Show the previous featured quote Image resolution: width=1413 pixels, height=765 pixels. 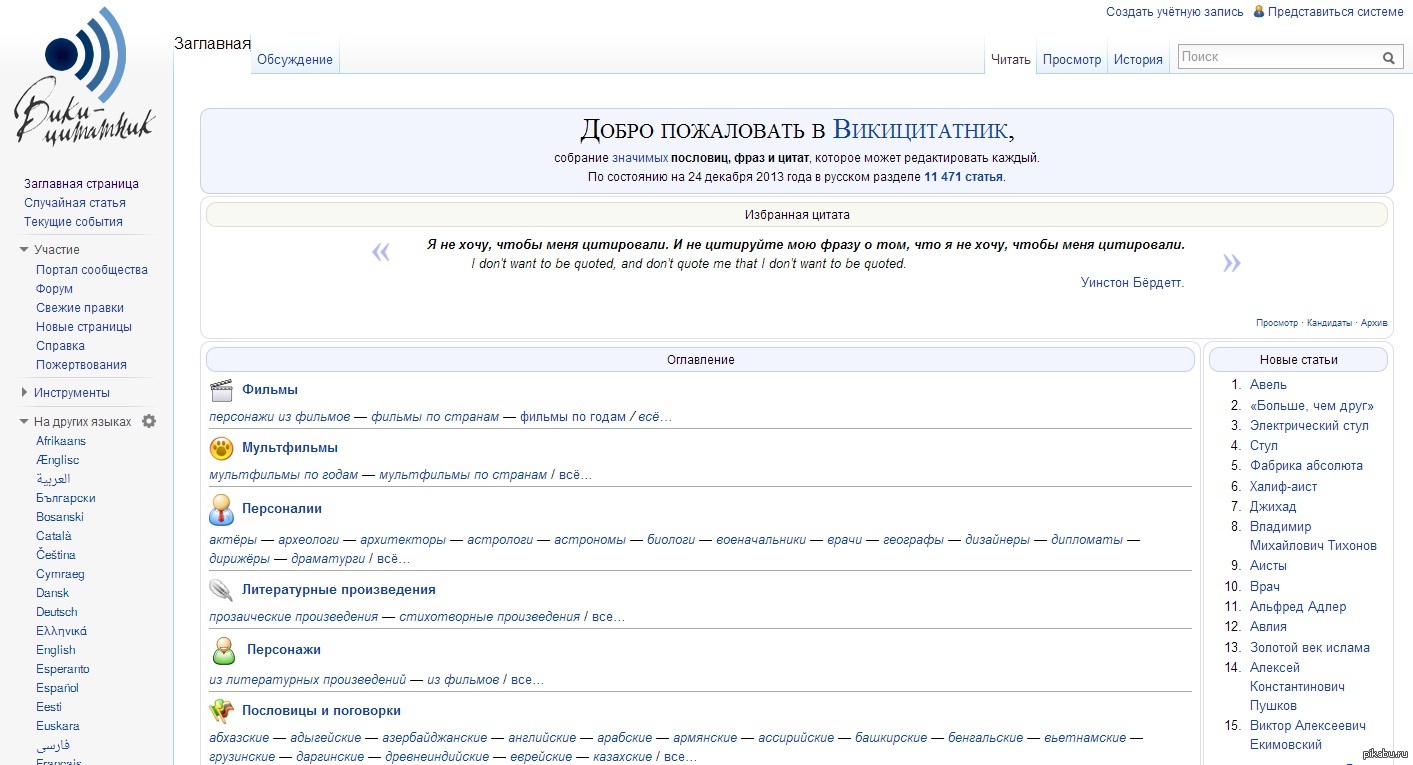click(x=381, y=252)
